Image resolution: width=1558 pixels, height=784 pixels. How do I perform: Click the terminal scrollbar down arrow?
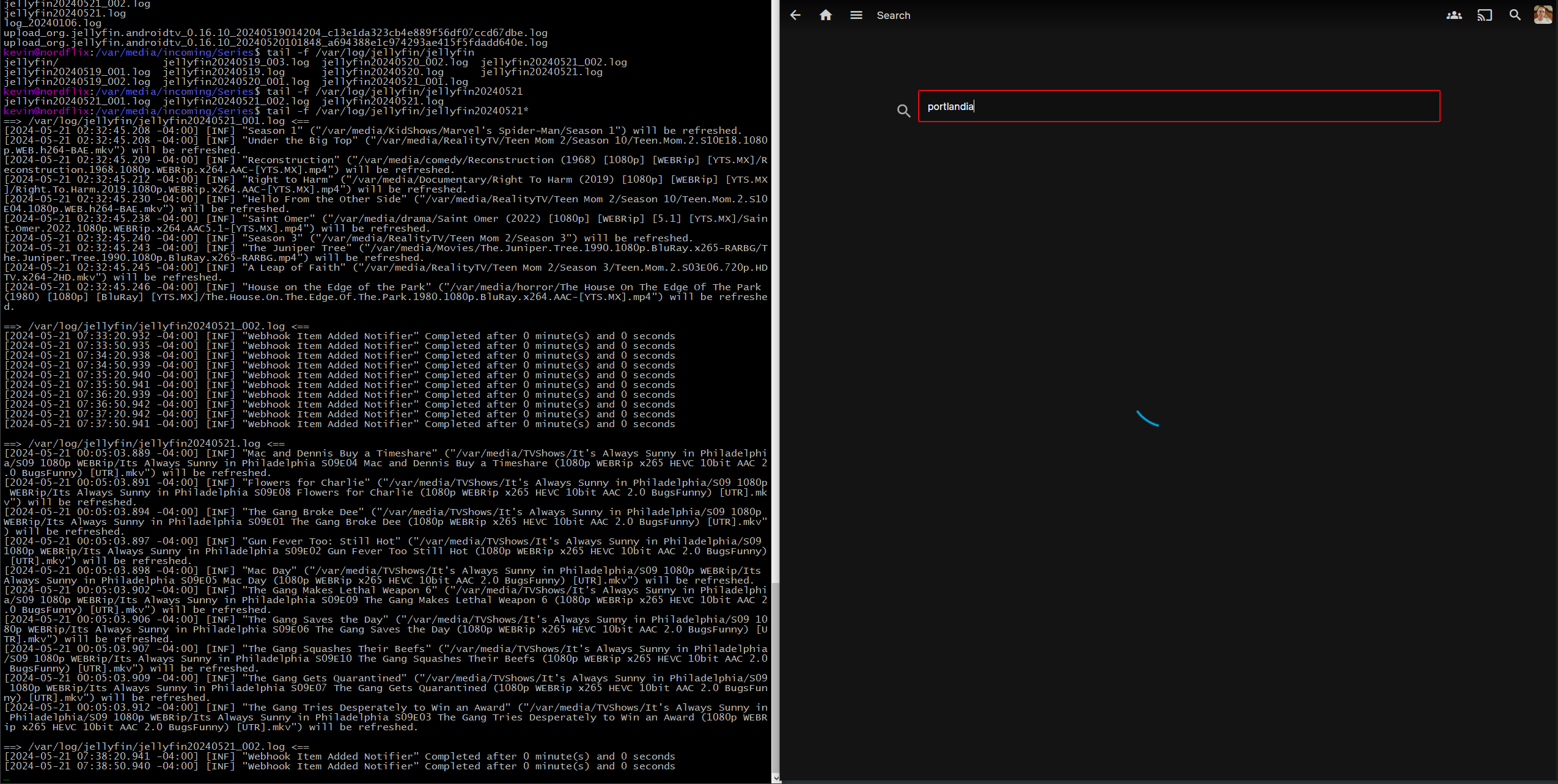(776, 779)
